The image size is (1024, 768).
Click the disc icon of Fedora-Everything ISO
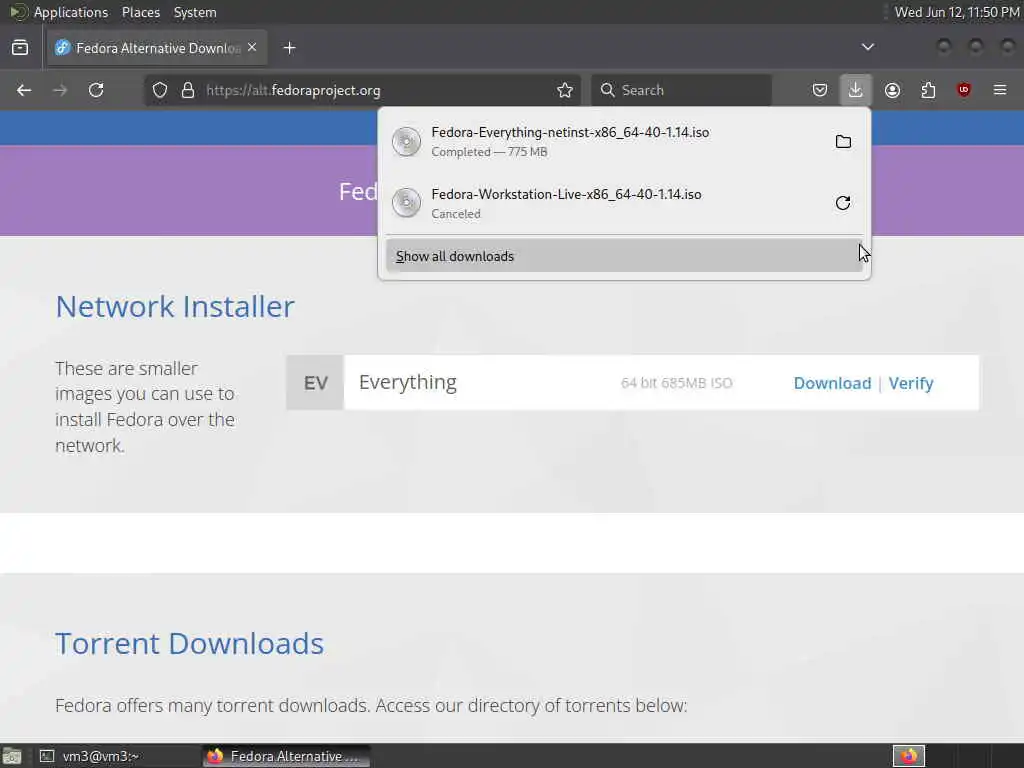(x=406, y=142)
